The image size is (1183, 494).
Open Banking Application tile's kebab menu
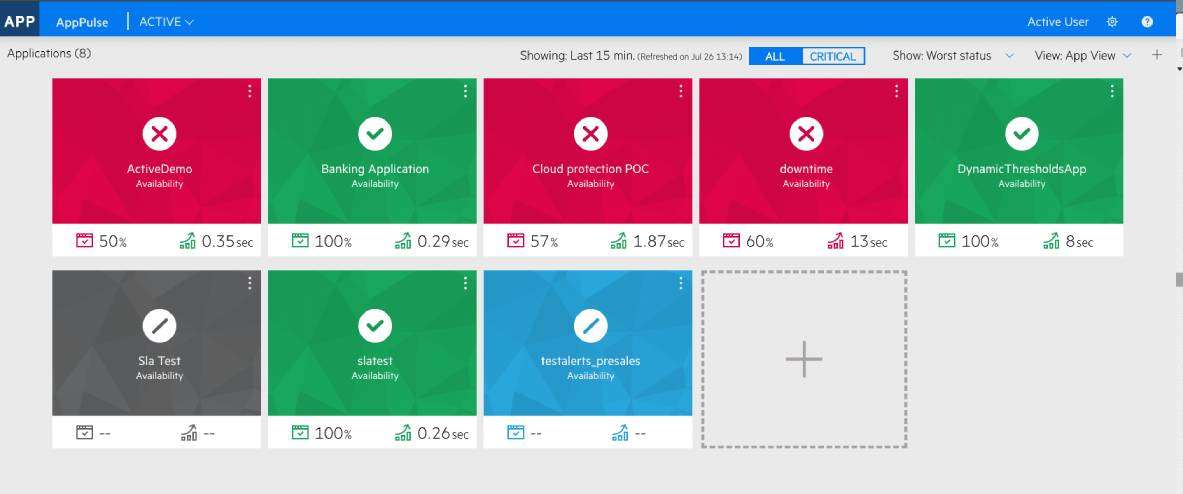click(x=465, y=91)
